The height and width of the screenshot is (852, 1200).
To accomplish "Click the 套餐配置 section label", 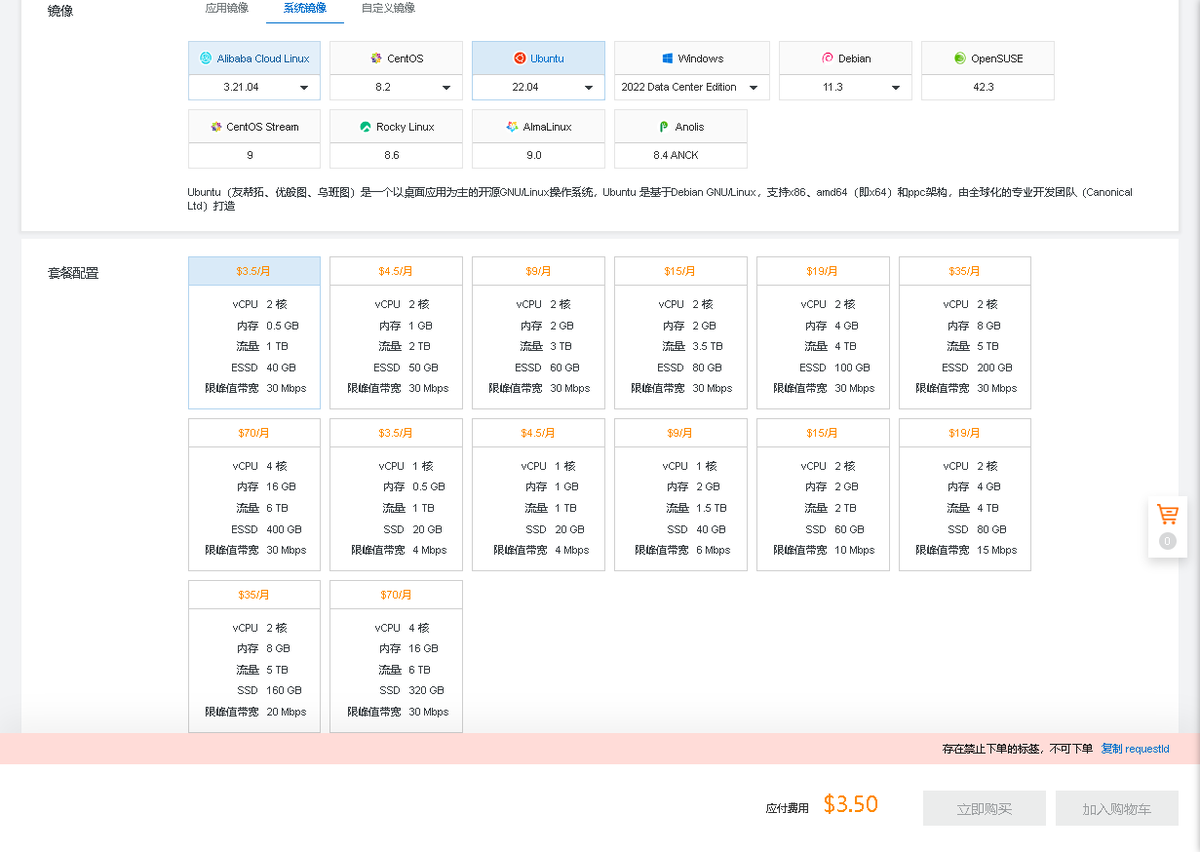I will [73, 273].
